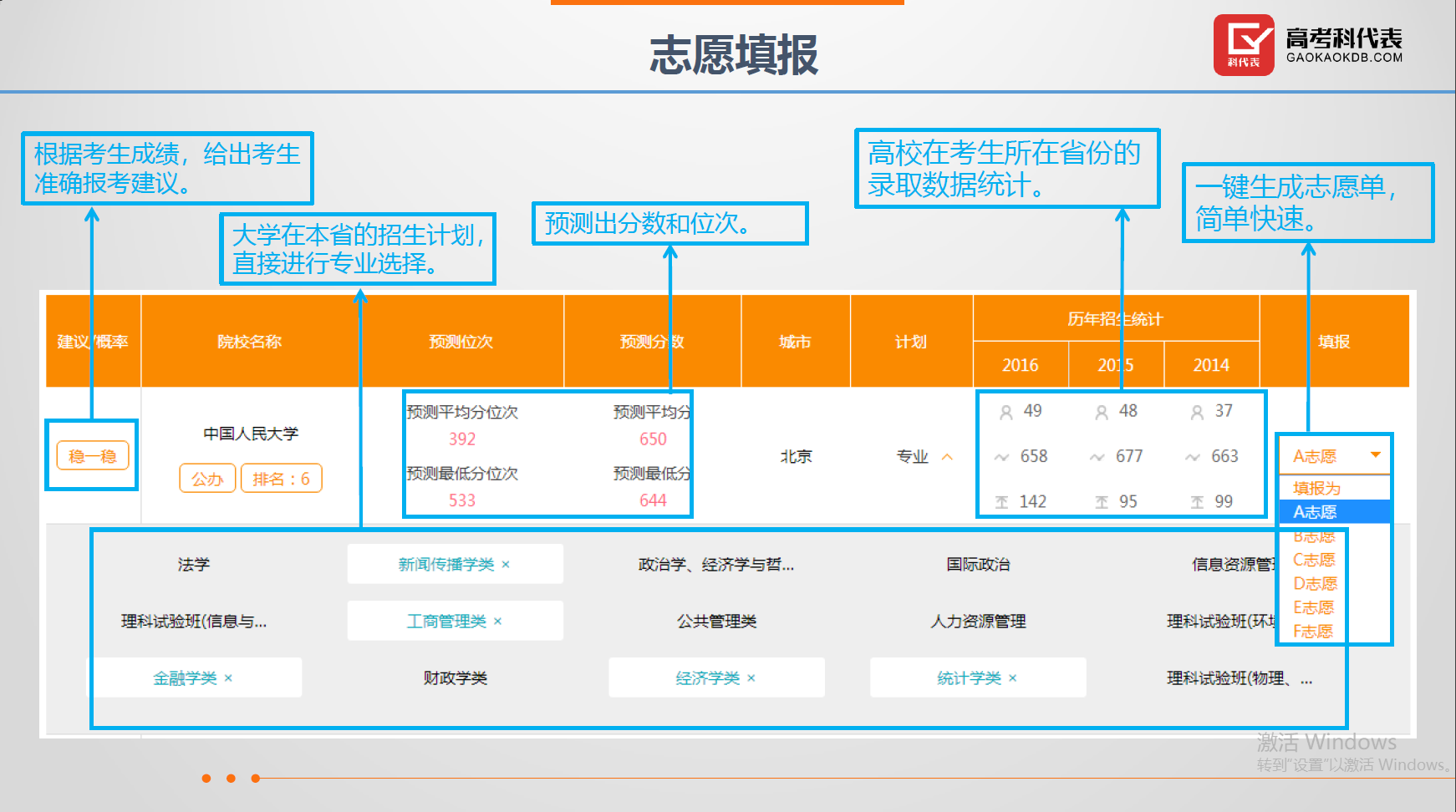Click the x icon on 经济学类
1456x812 pixels.
[751, 678]
